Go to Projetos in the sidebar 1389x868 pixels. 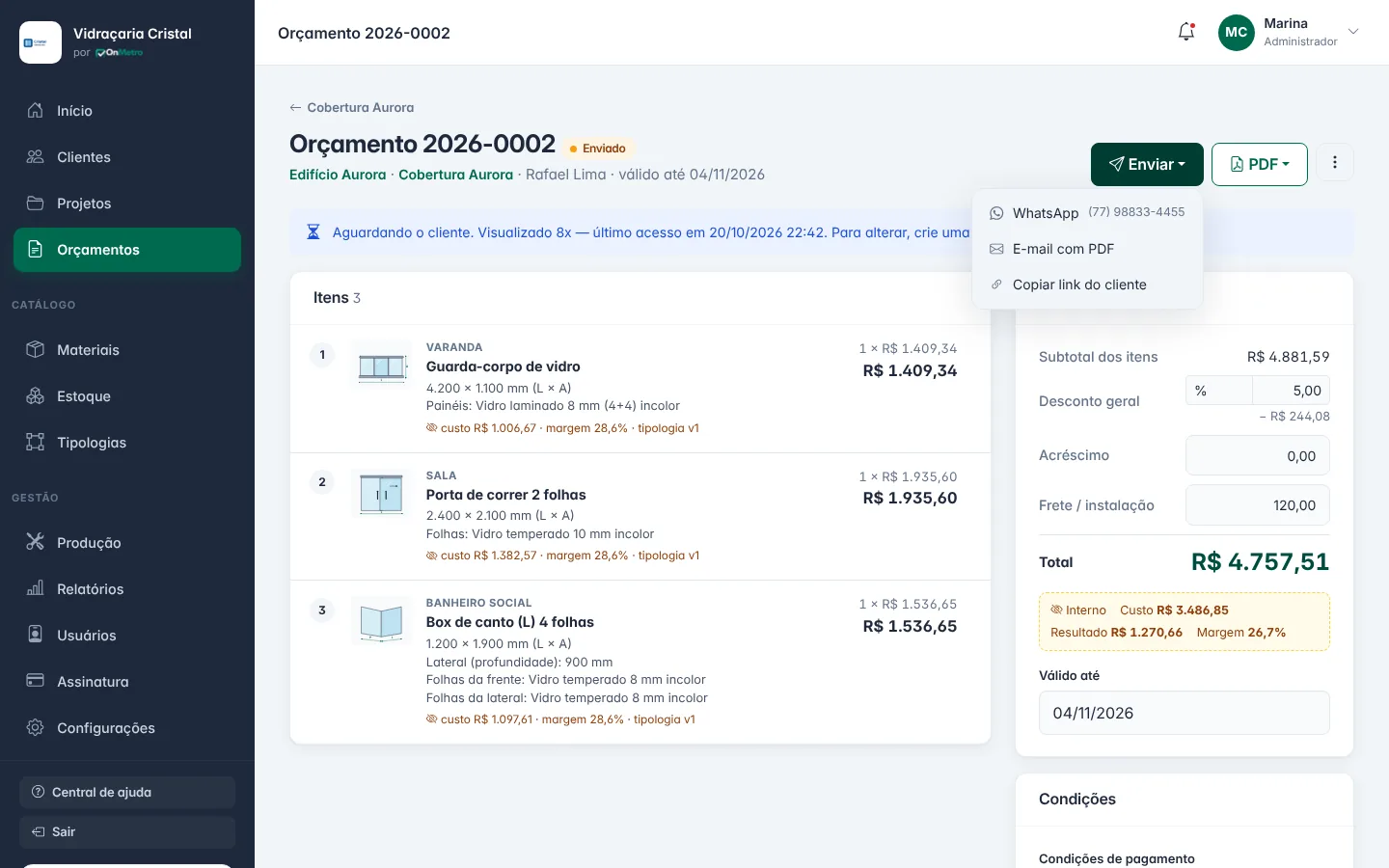[x=127, y=203]
